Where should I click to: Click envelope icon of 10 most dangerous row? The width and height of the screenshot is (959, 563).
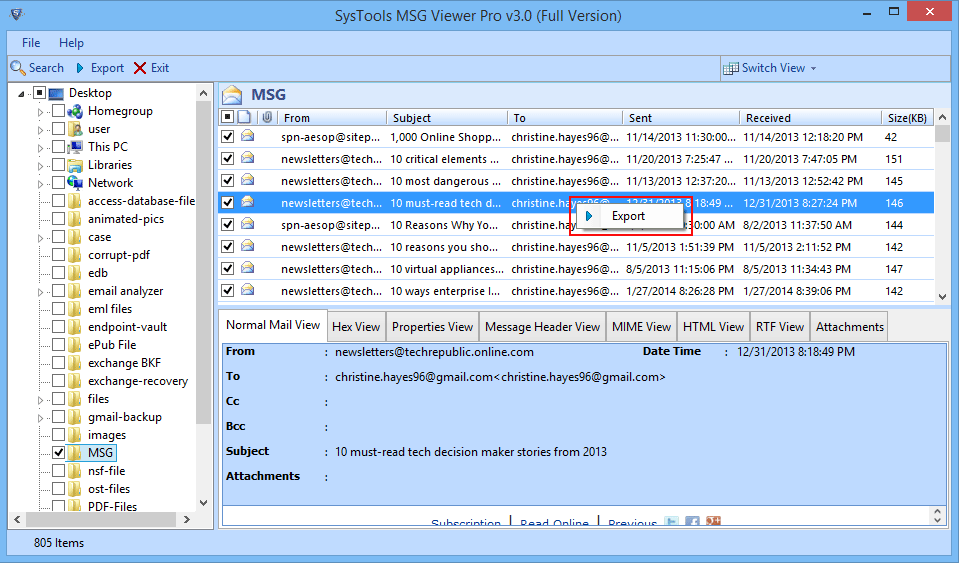click(248, 180)
